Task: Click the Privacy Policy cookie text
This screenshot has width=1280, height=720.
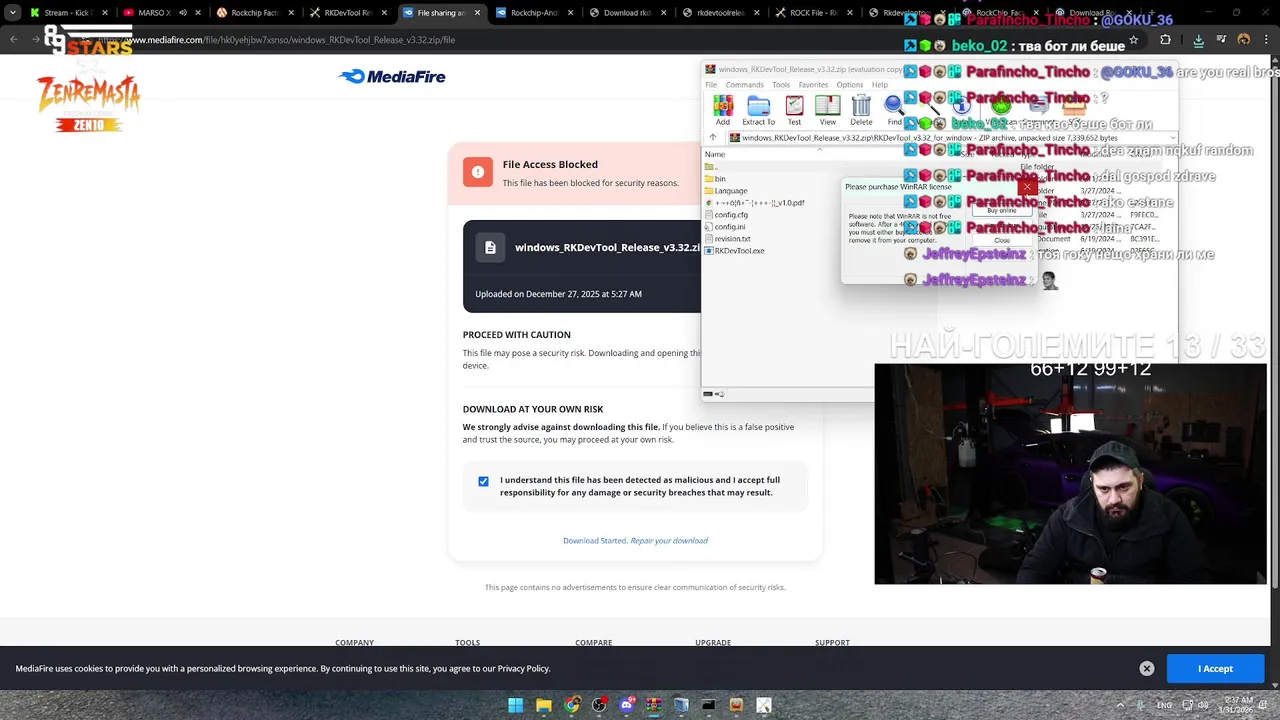Action: (523, 668)
